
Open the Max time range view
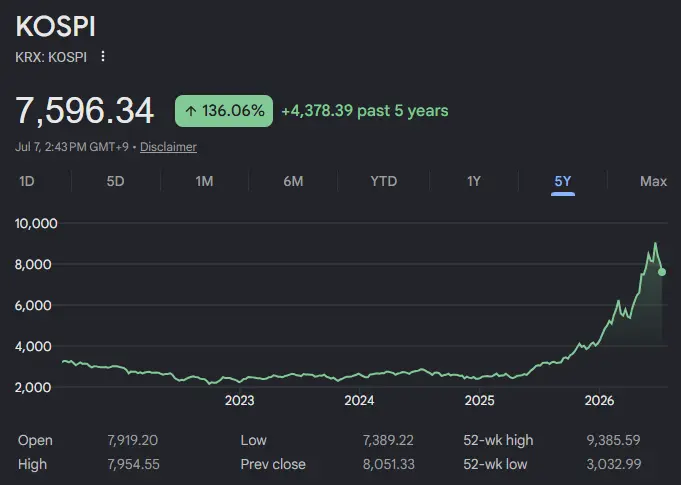tap(653, 181)
